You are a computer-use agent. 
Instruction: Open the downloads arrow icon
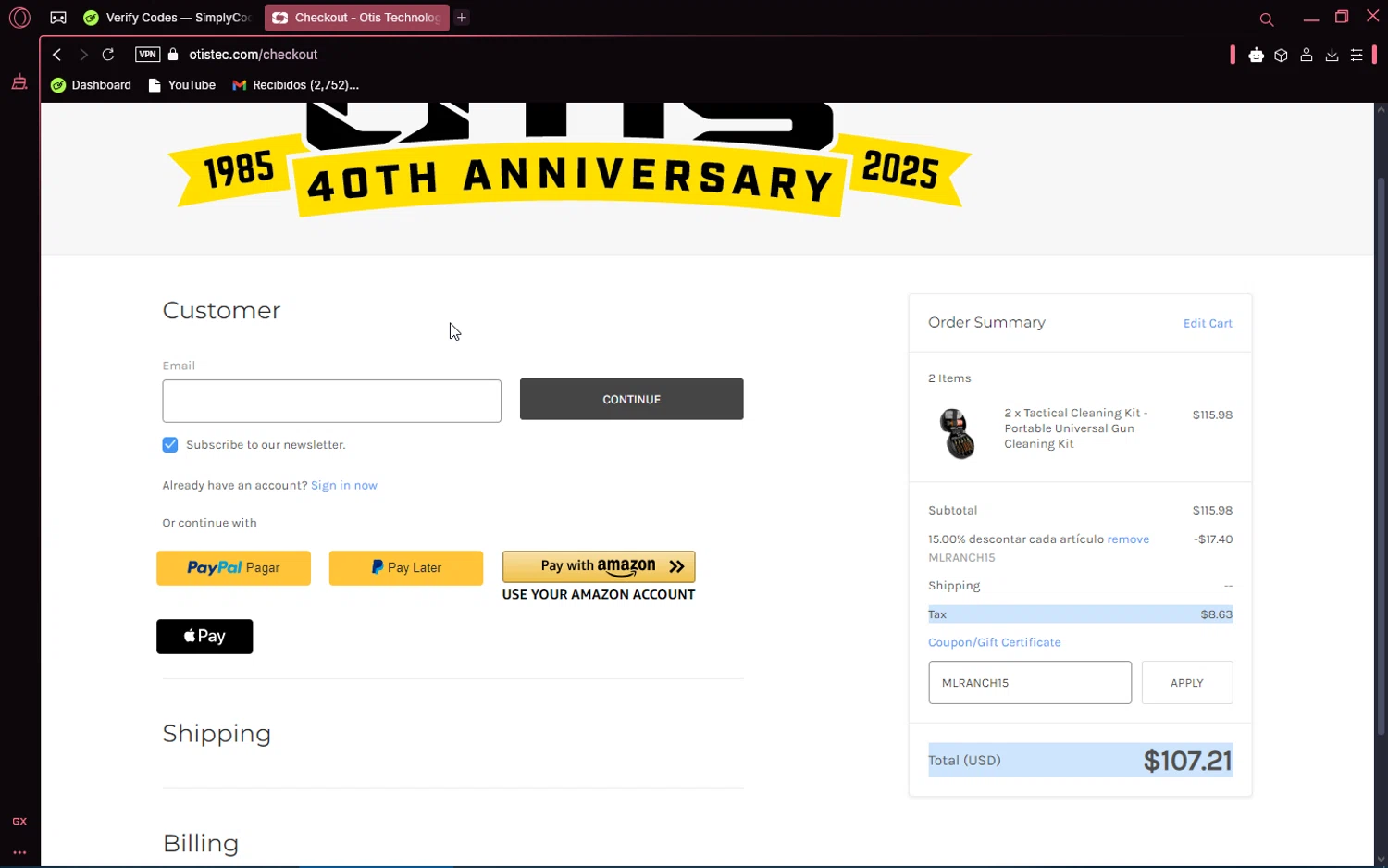(1332, 56)
